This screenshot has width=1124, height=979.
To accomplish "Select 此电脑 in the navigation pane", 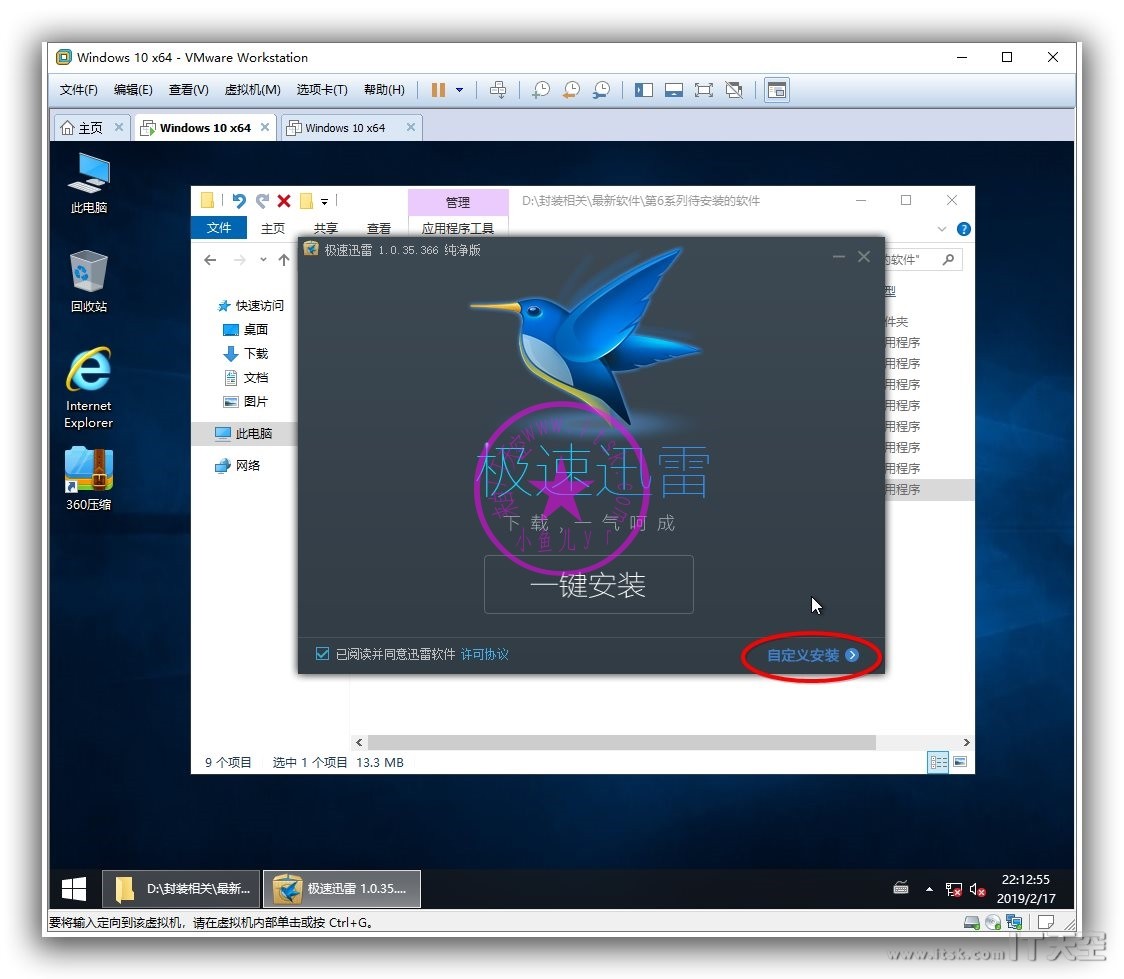I will click(x=244, y=434).
